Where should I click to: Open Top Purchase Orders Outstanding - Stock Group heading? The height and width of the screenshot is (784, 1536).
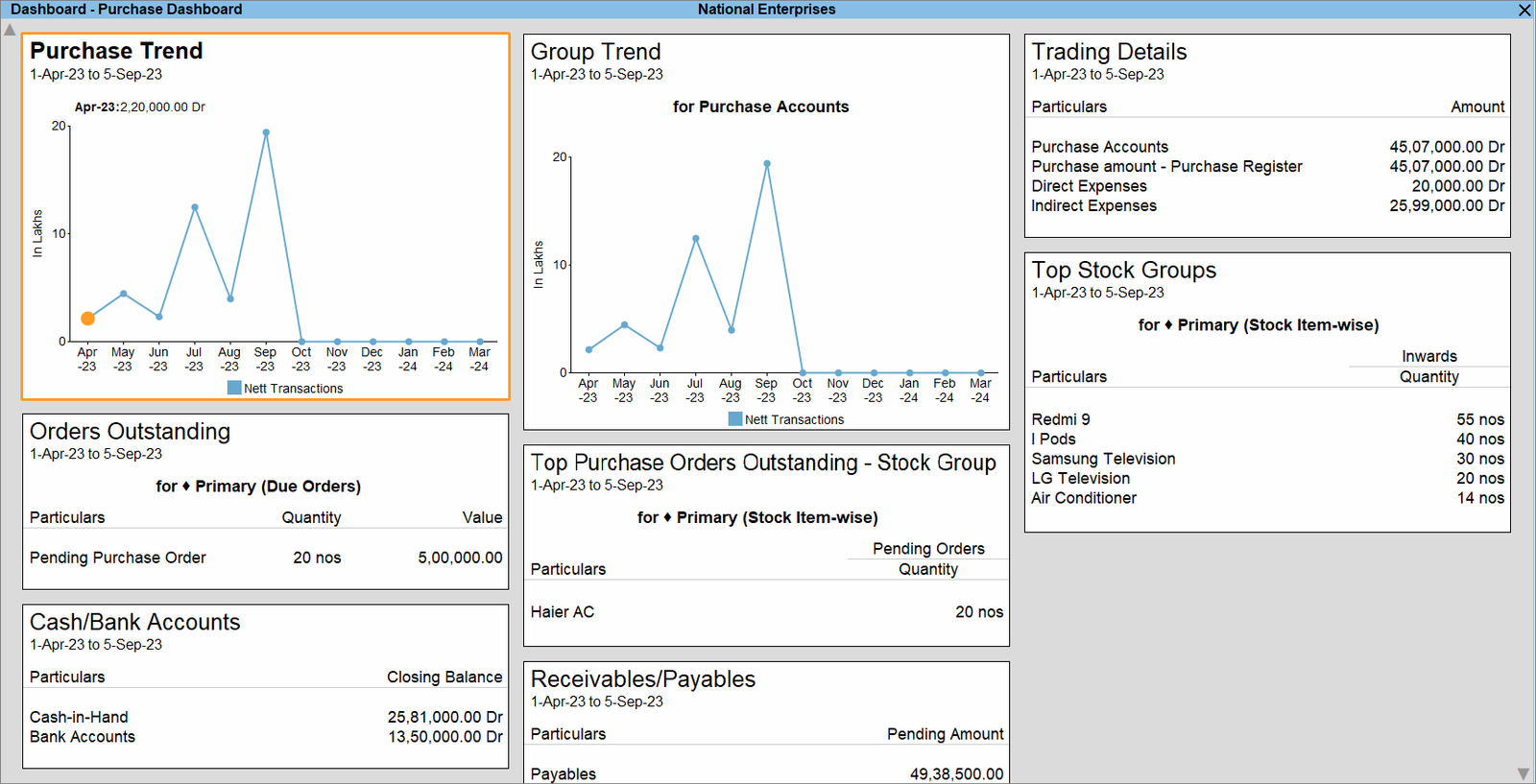click(763, 463)
